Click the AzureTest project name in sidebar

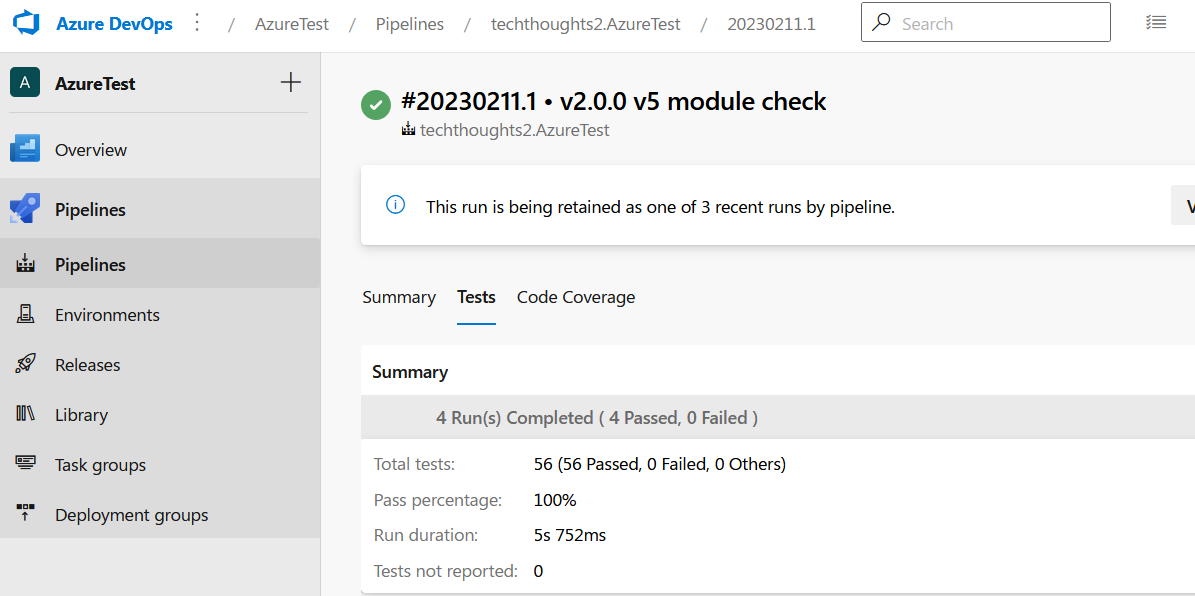pyautogui.click(x=95, y=83)
